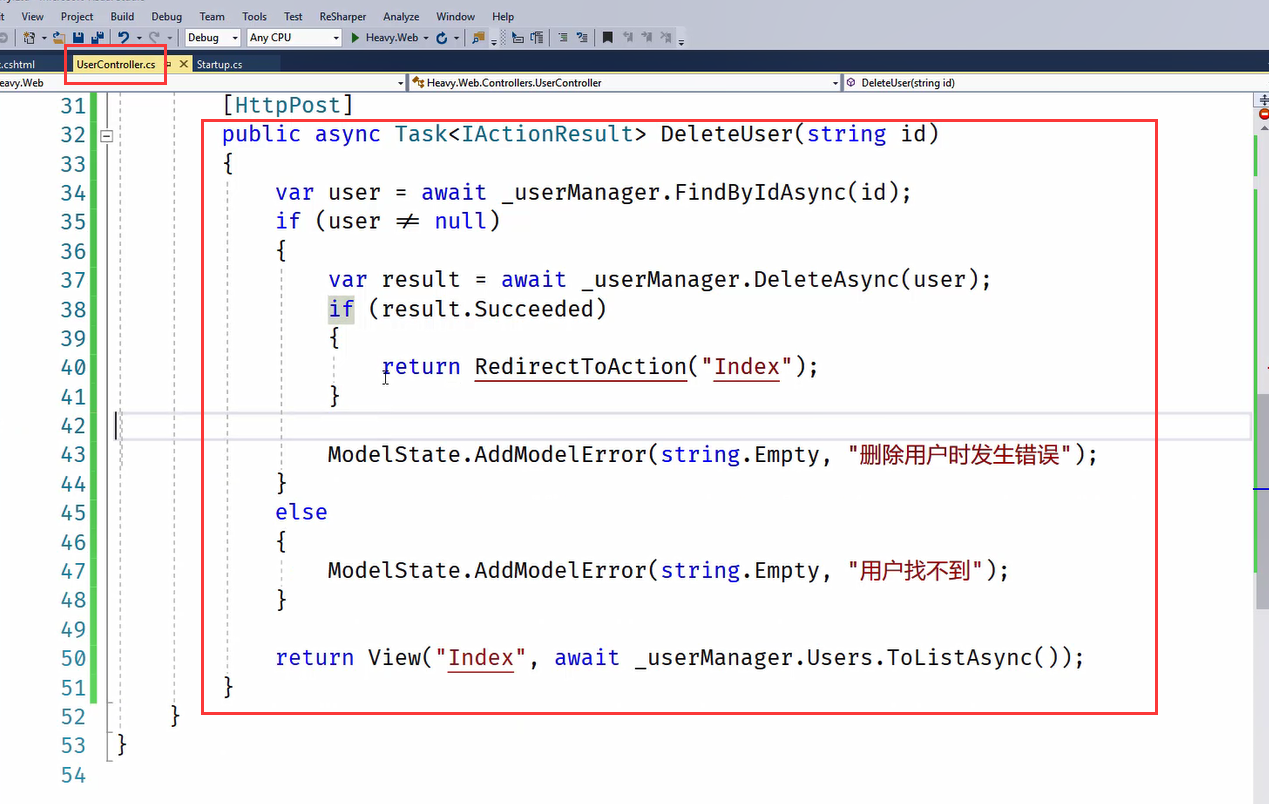Open text editor toolbar overflow options
This screenshot has height=804, width=1269.
coord(681,42)
